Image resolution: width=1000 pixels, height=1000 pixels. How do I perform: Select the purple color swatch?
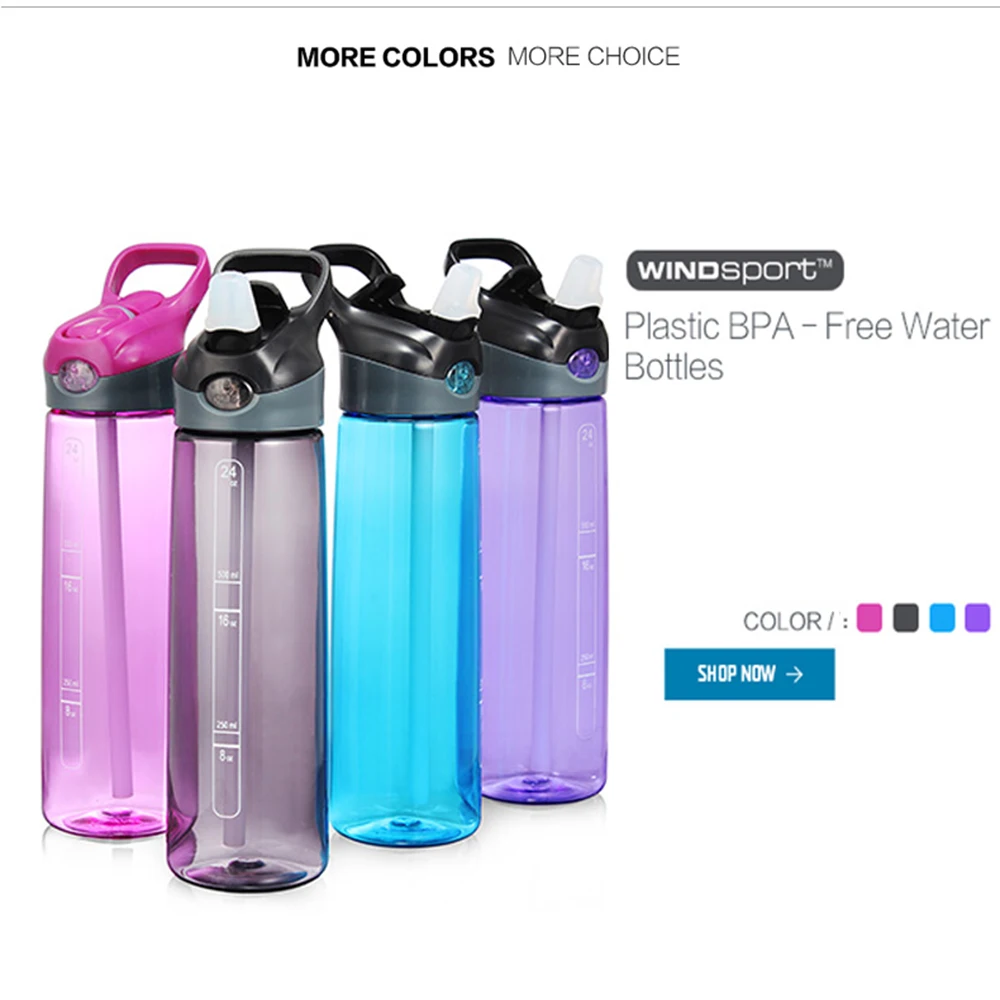(x=977, y=617)
